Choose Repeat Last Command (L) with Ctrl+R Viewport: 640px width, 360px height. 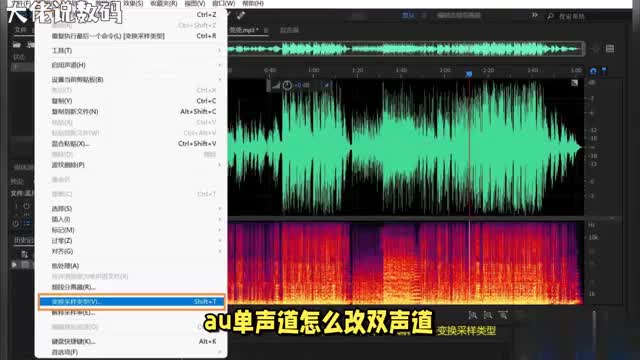coord(131,36)
